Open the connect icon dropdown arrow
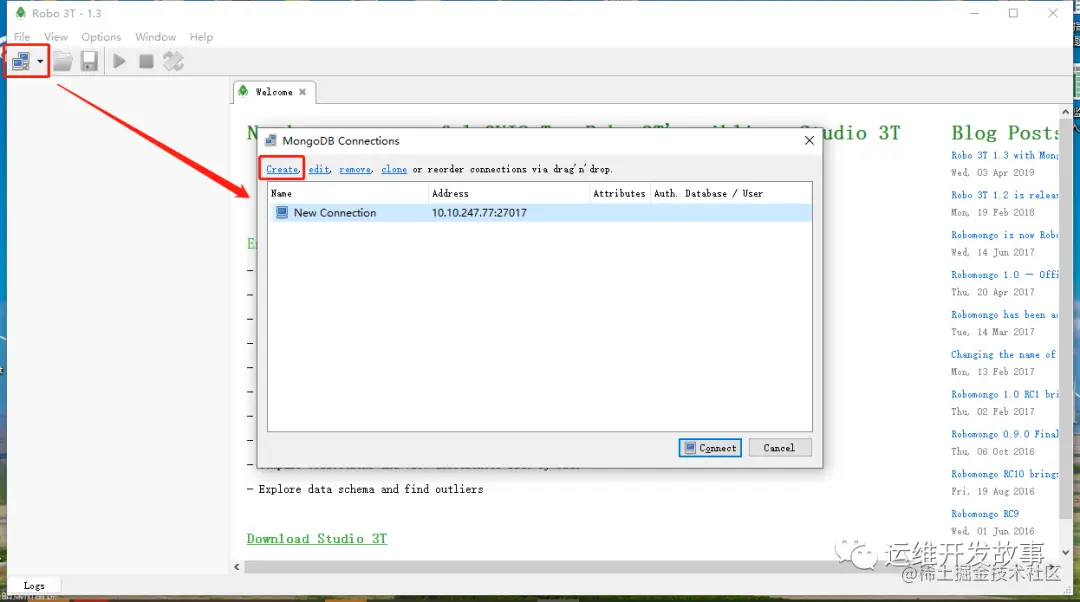The image size is (1080, 602). pyautogui.click(x=40, y=62)
